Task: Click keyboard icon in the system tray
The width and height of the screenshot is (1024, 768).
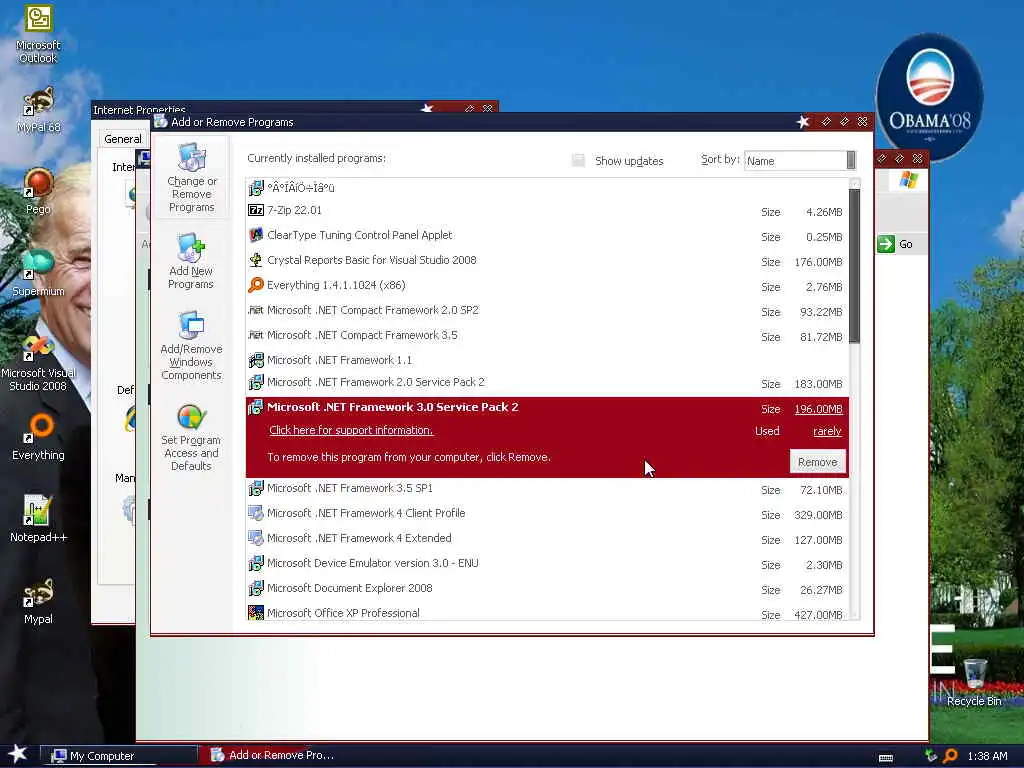Action: [886, 758]
